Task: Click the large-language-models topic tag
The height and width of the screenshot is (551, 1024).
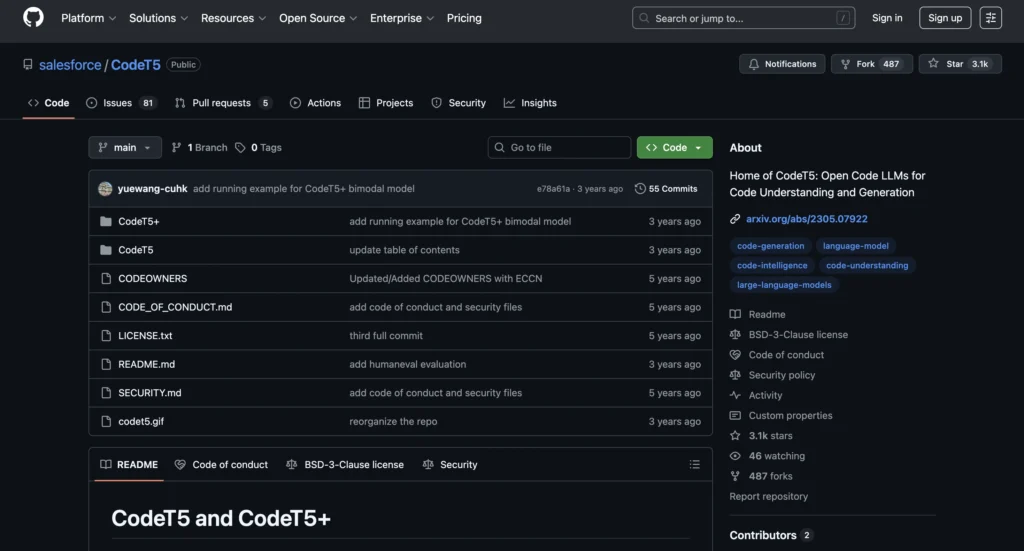Action: point(784,285)
